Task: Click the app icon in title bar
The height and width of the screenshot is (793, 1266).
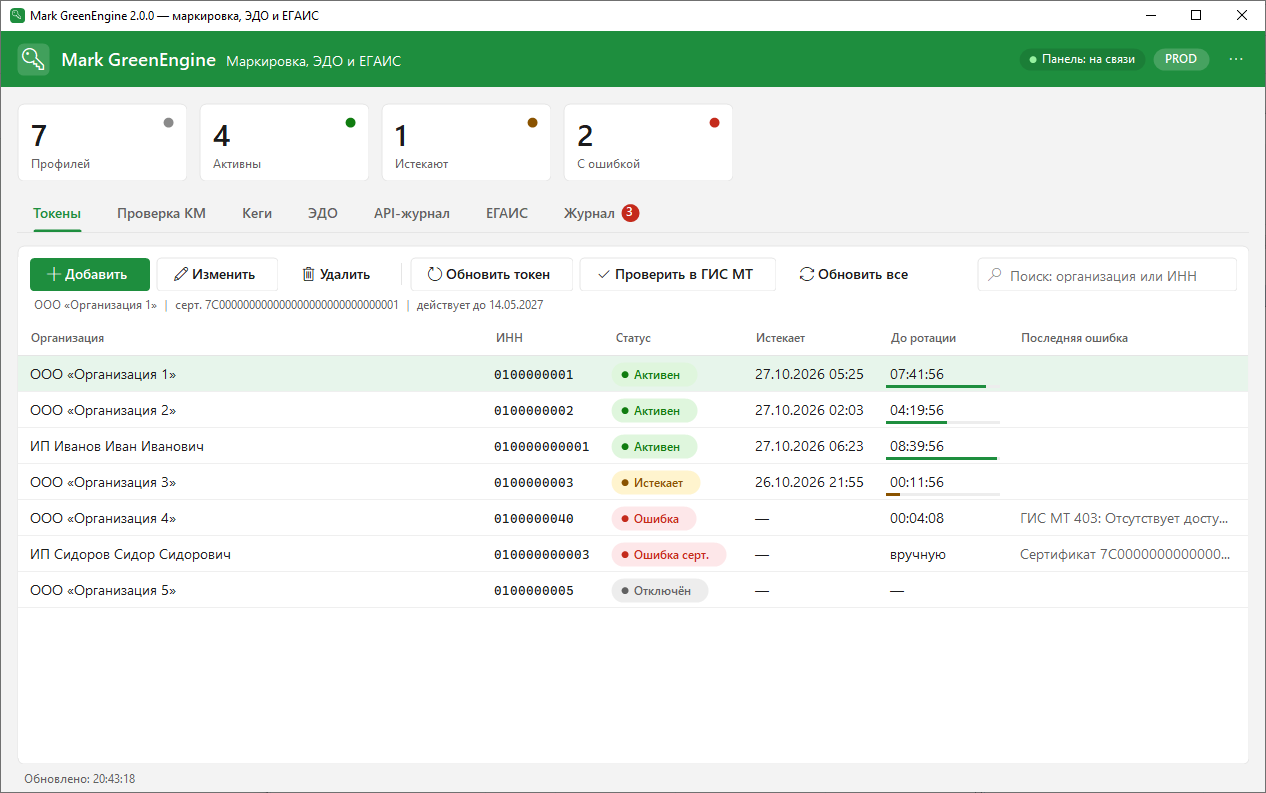Action: 16,15
